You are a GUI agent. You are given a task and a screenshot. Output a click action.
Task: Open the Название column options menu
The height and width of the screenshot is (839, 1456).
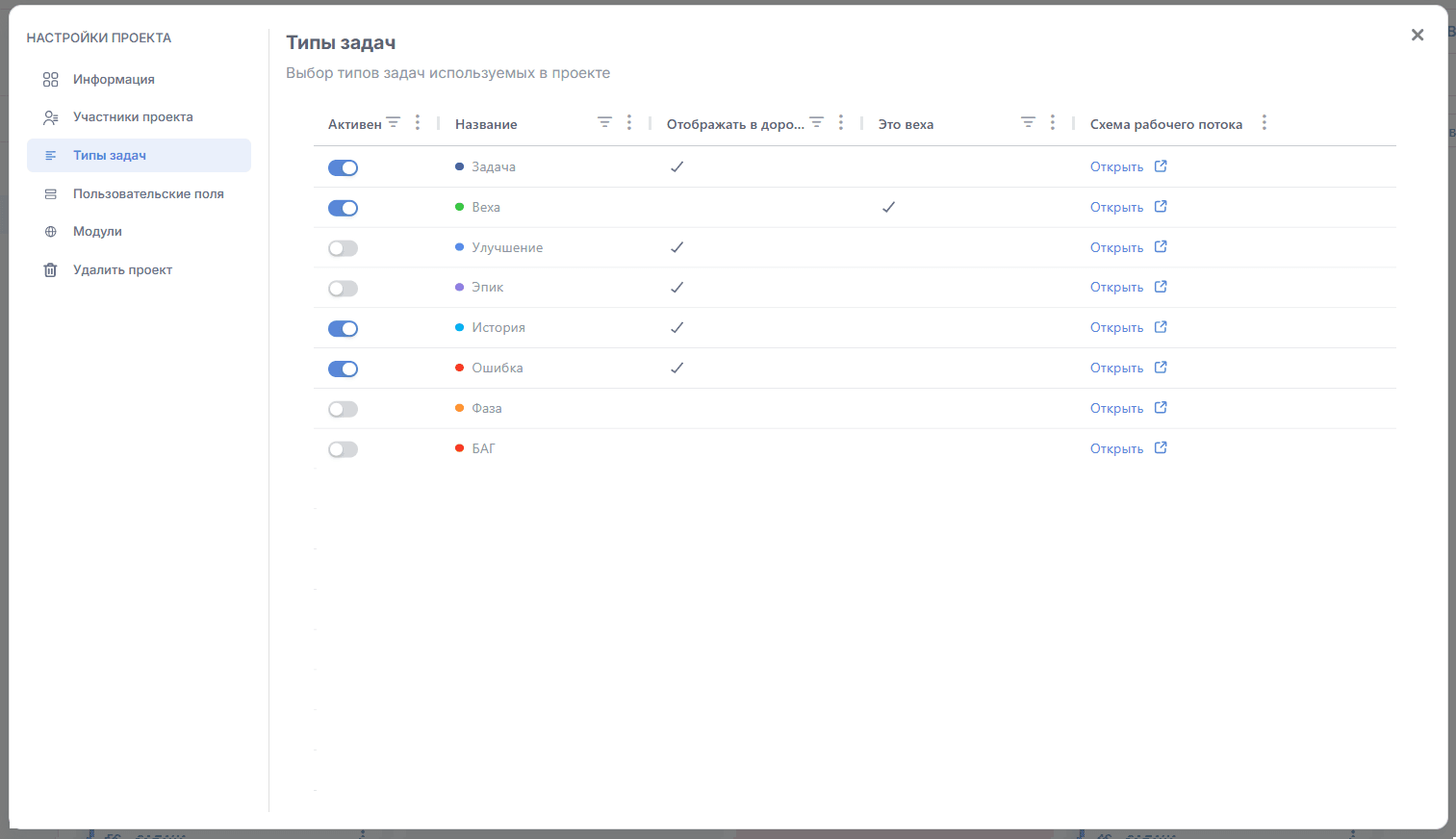pos(629,123)
